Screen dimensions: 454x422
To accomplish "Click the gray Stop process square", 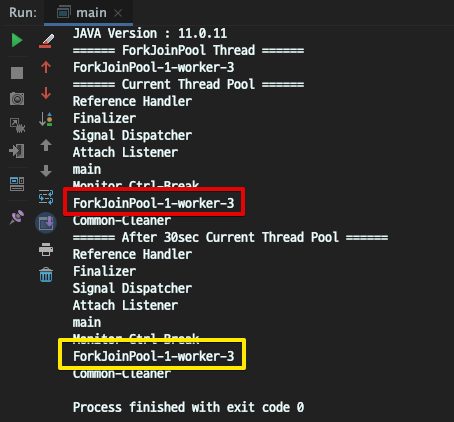I will point(17,73).
